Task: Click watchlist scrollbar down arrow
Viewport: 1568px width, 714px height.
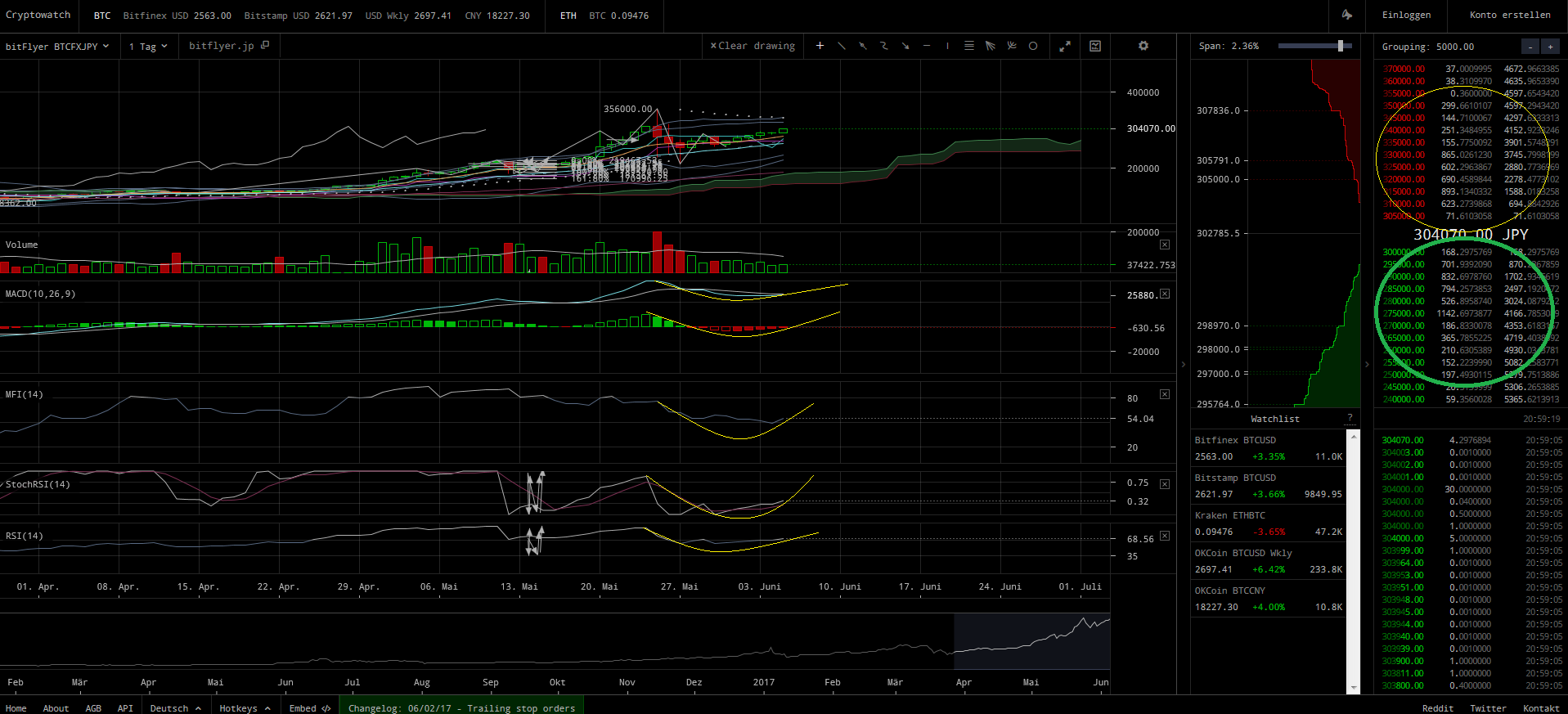Action: [x=1354, y=688]
